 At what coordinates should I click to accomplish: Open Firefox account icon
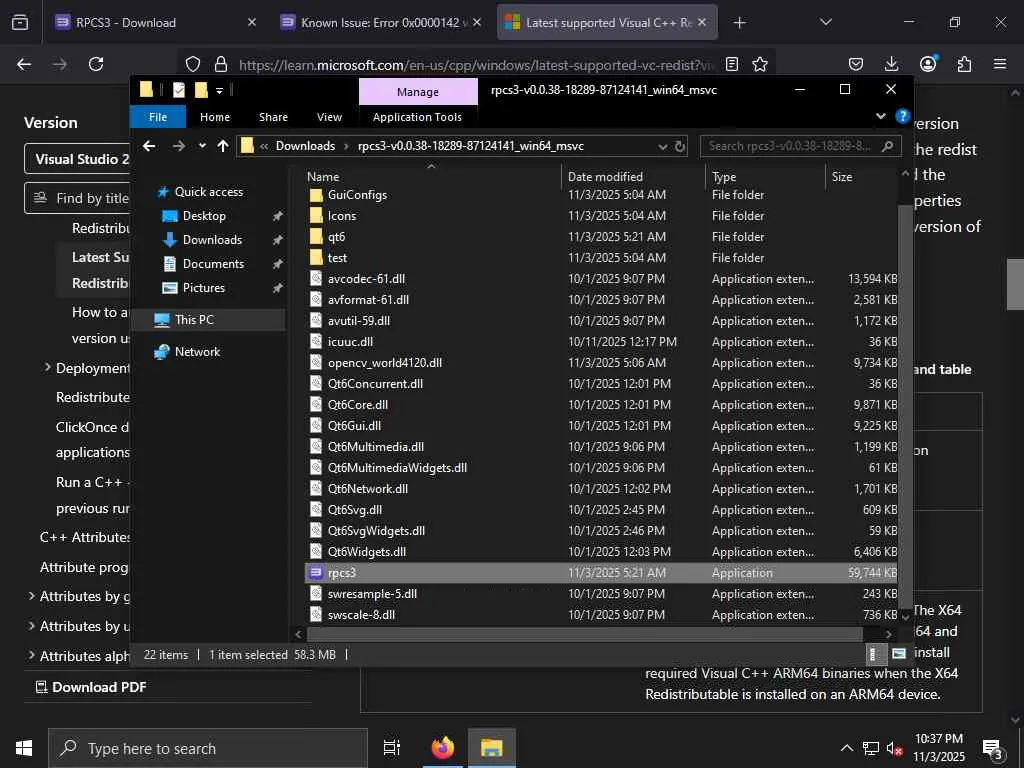[x=928, y=63]
